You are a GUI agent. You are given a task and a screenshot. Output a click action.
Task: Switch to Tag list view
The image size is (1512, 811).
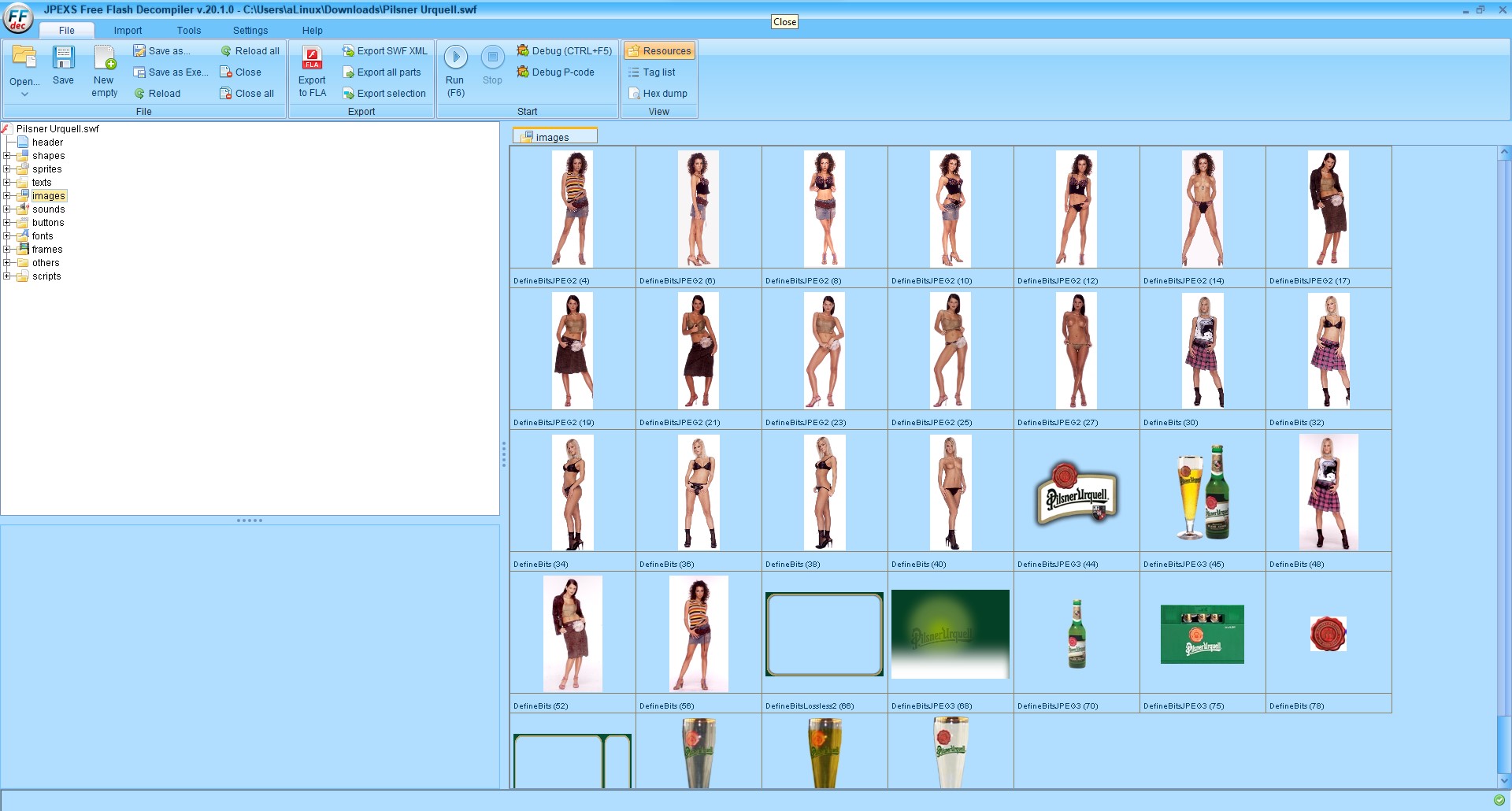coord(652,72)
